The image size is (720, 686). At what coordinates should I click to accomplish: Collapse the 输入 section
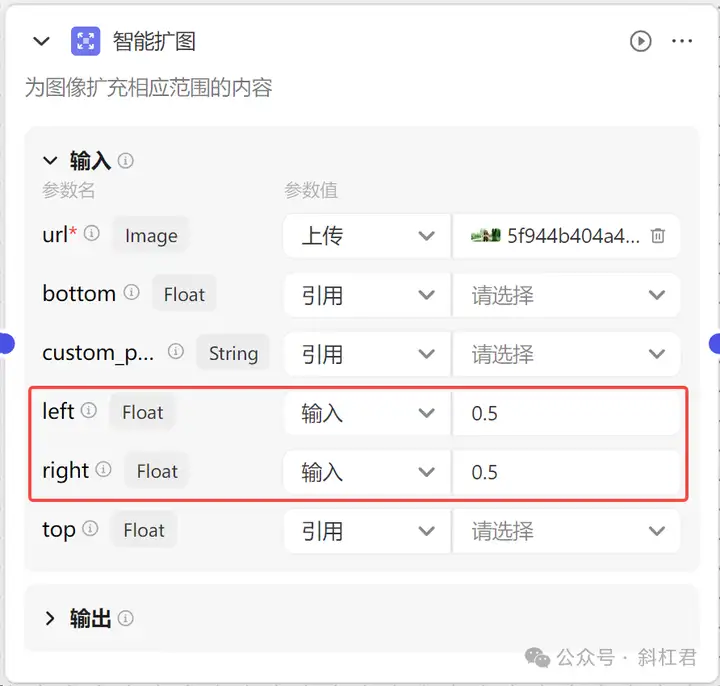point(50,161)
